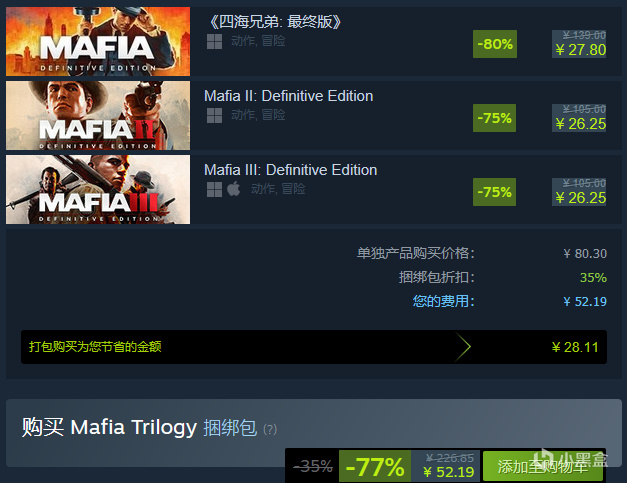Open the Mafia II: Definitive Edition title
Image resolution: width=627 pixels, height=483 pixels.
click(288, 96)
